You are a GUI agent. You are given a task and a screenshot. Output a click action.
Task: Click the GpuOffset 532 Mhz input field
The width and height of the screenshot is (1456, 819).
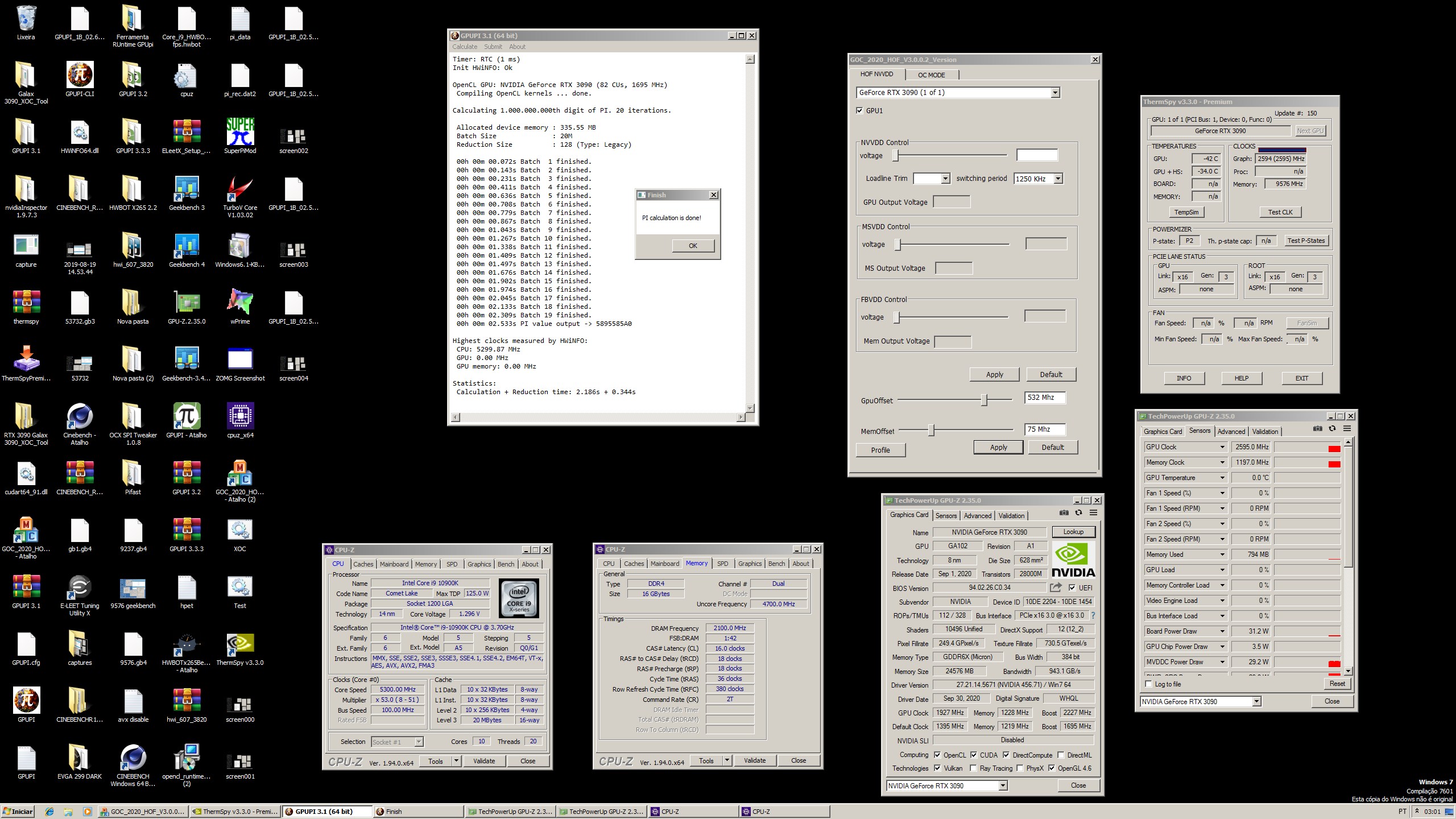click(1045, 398)
